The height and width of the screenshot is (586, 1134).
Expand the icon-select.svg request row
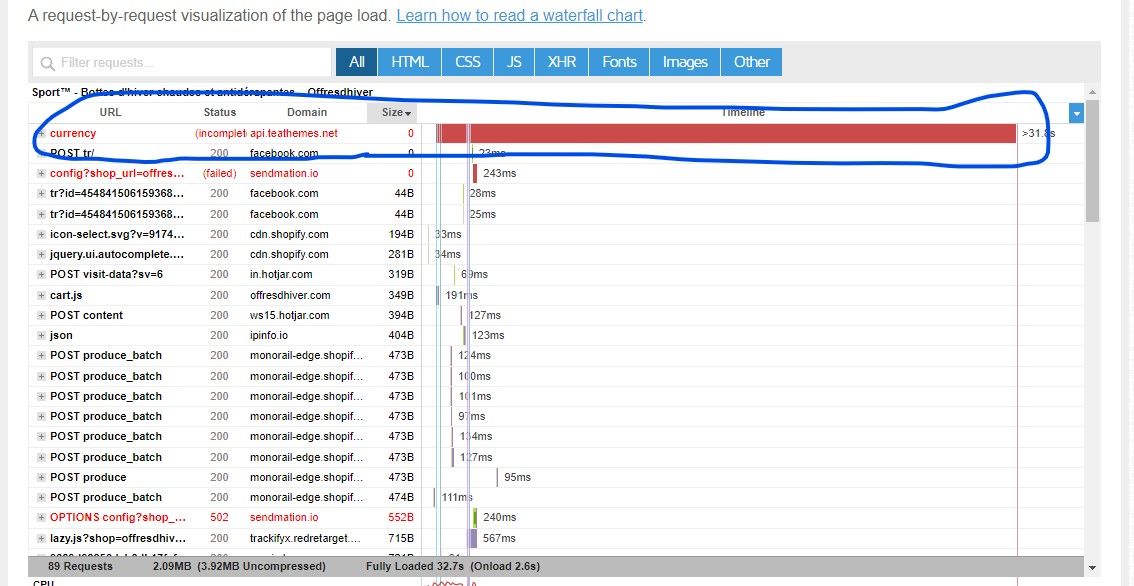pos(41,234)
